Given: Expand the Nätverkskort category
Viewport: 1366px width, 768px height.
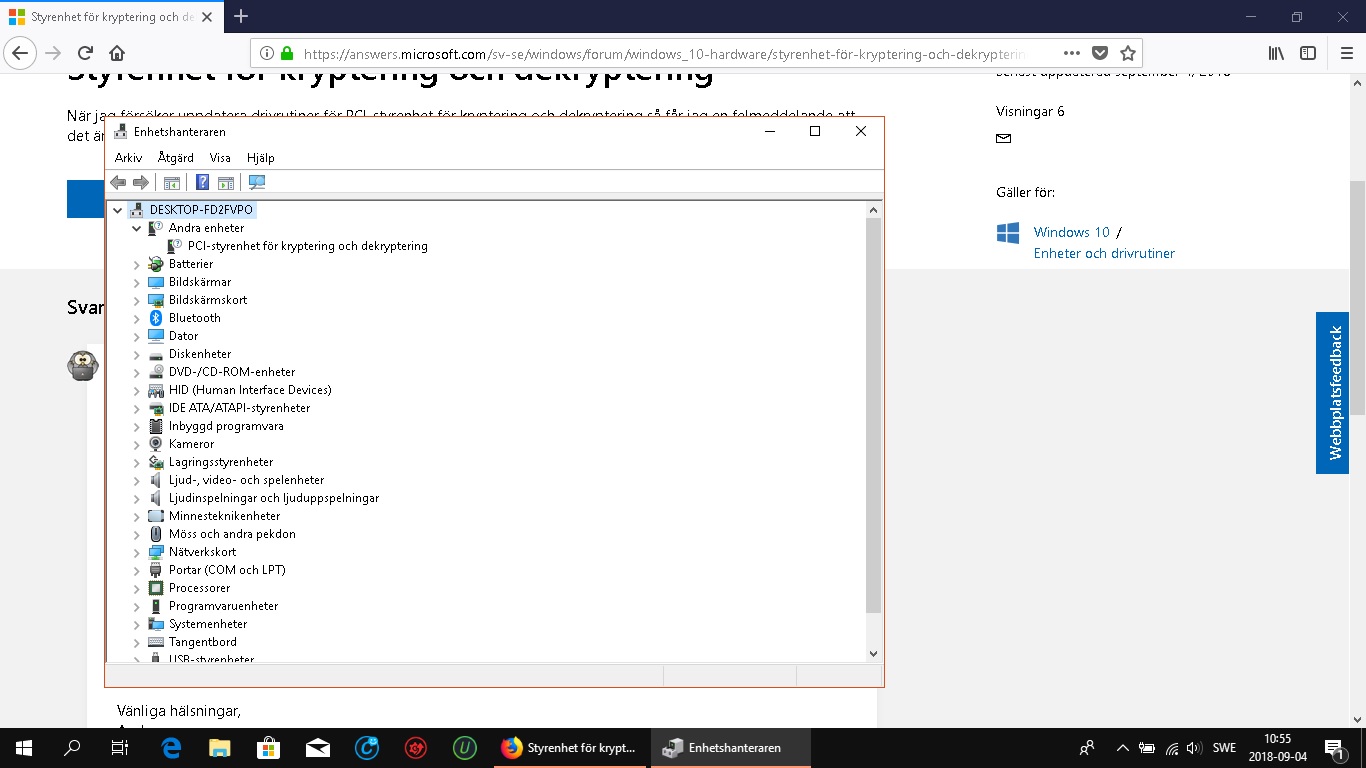Looking at the screenshot, I should click(137, 552).
